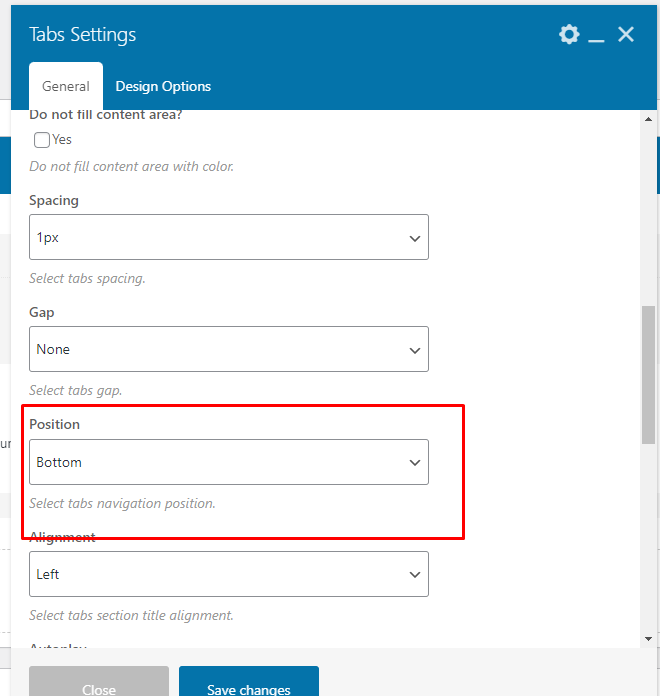This screenshot has width=660, height=696.
Task: Open the Gap dropdown showing None
Action: [x=229, y=349]
